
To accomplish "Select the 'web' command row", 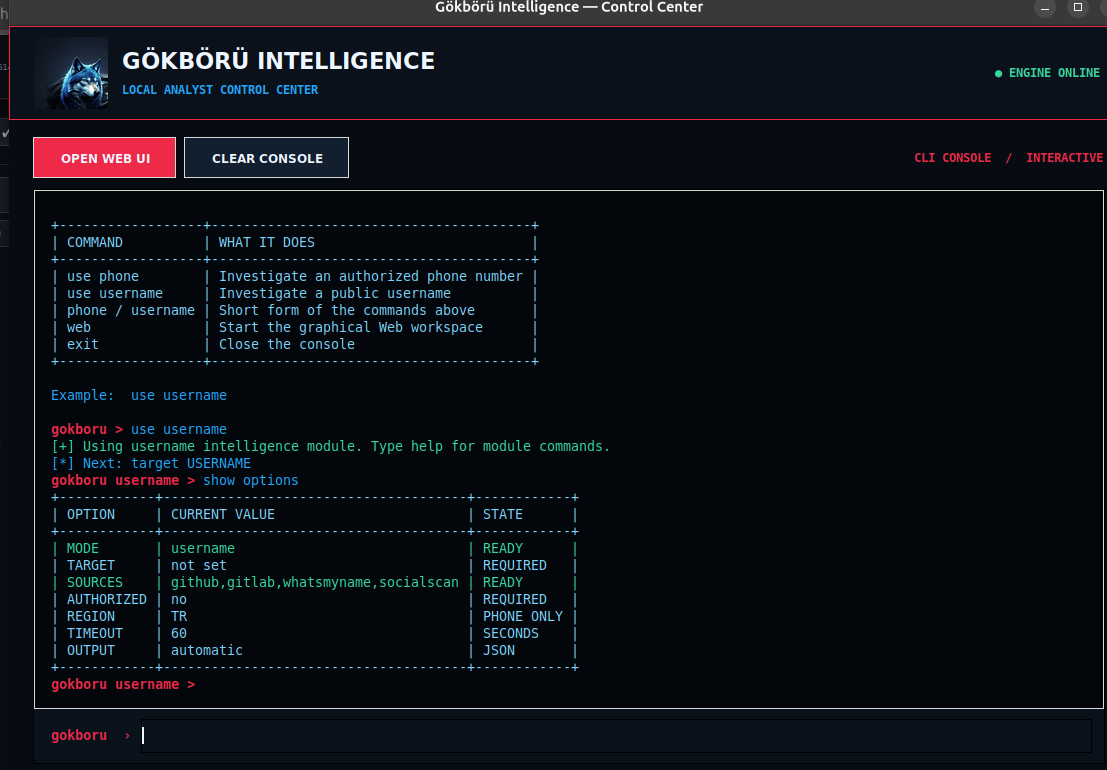I will click(294, 327).
